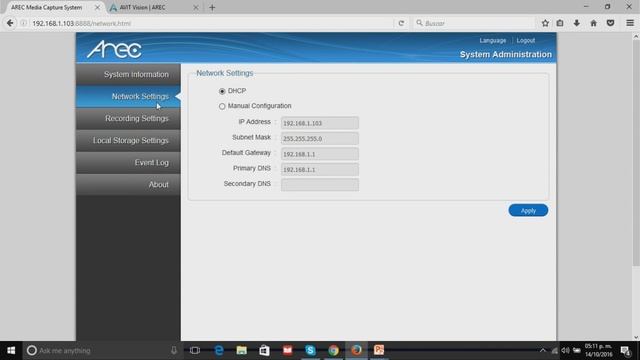Switch to the AREC Media Capture System tab
Viewport: 640px width, 360px height.
tap(47, 7)
